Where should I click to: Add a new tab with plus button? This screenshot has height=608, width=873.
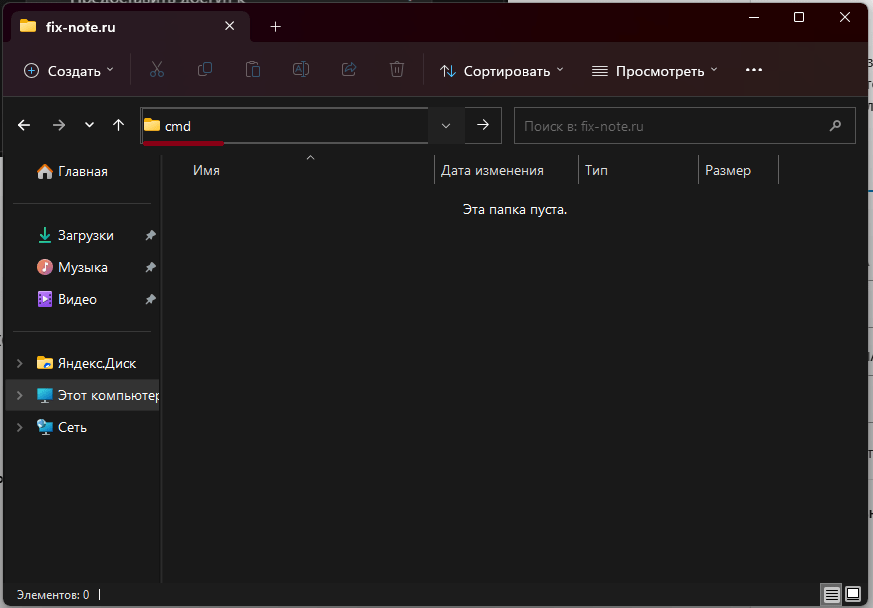(276, 27)
